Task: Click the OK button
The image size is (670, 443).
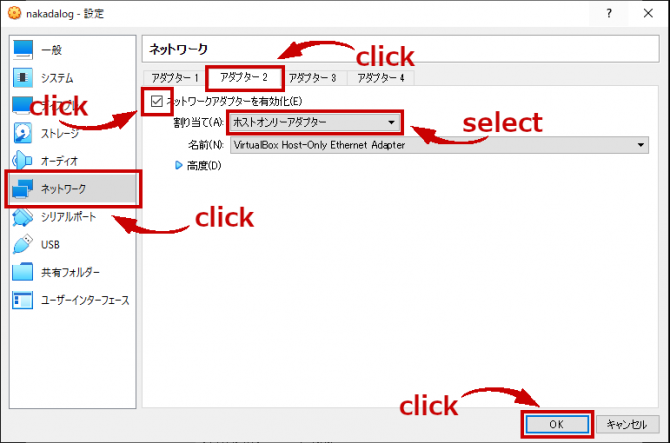Action: (x=557, y=424)
